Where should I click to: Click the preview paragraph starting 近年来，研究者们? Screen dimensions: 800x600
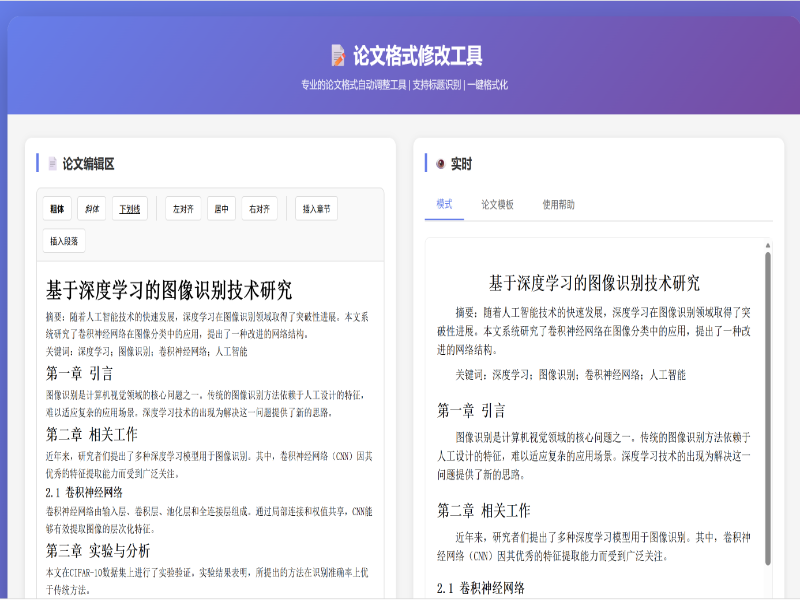pyautogui.click(x=594, y=546)
